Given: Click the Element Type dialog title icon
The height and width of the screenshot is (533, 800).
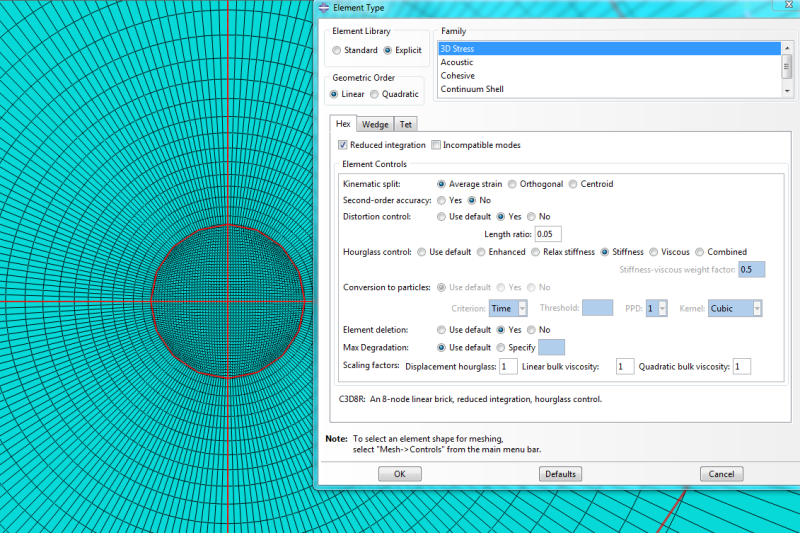Looking at the screenshot, I should 324,8.
